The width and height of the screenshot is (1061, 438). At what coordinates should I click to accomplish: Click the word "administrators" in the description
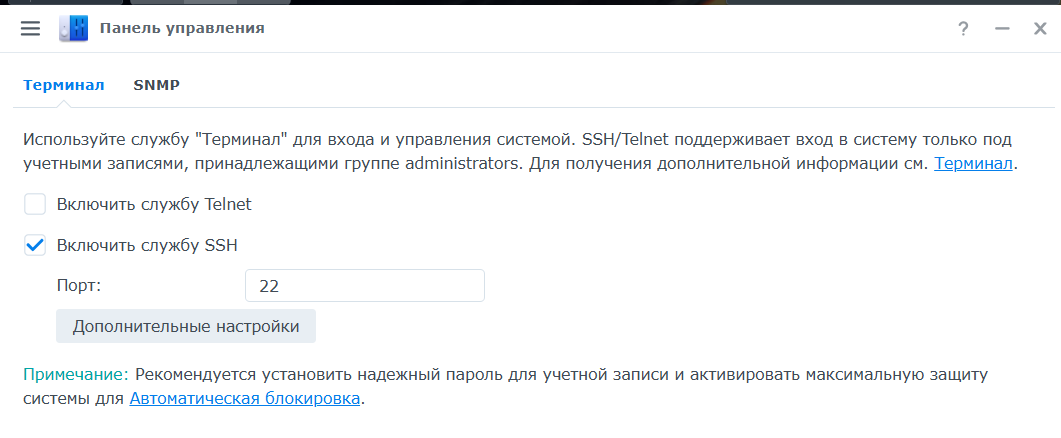coord(454,164)
